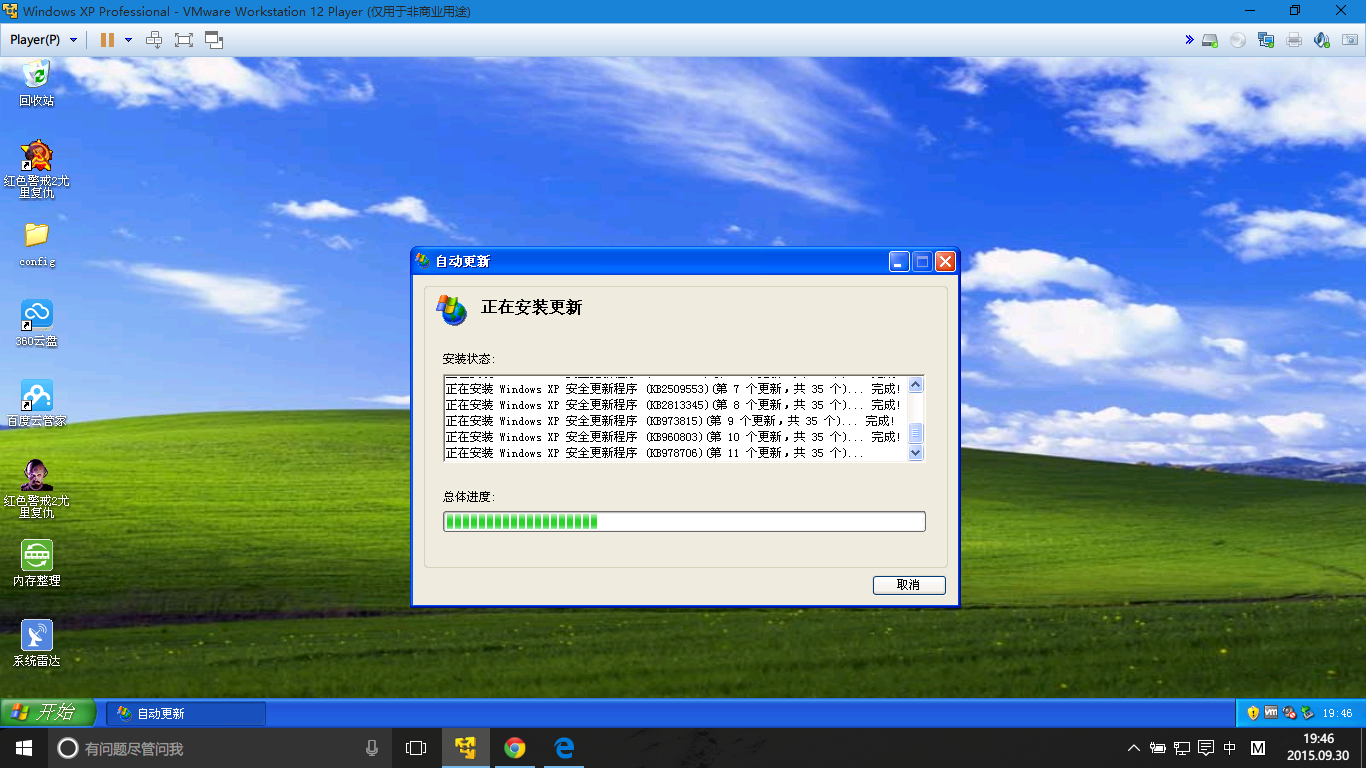The height and width of the screenshot is (768, 1366).
Task: Open the XP 开始 Start menu
Action: pyautogui.click(x=47, y=712)
